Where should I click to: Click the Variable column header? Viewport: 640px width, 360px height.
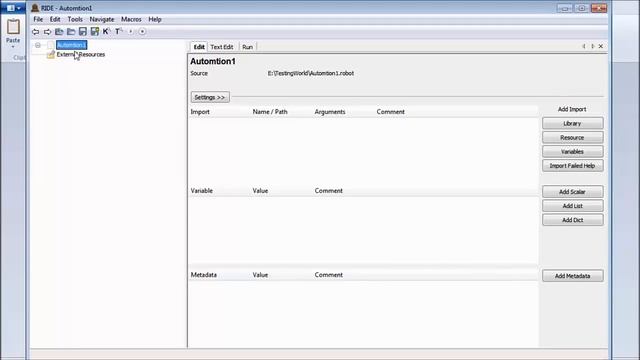coord(202,191)
